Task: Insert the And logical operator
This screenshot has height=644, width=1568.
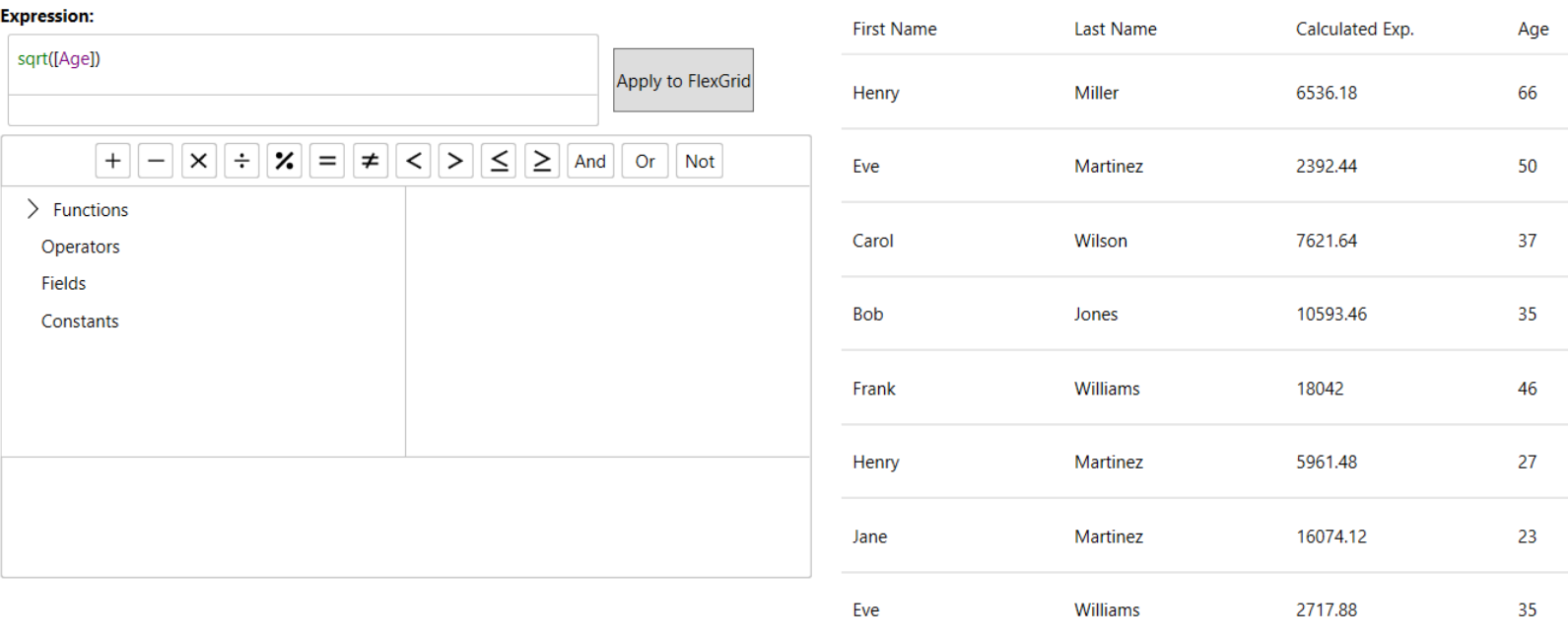Action: pos(590,161)
